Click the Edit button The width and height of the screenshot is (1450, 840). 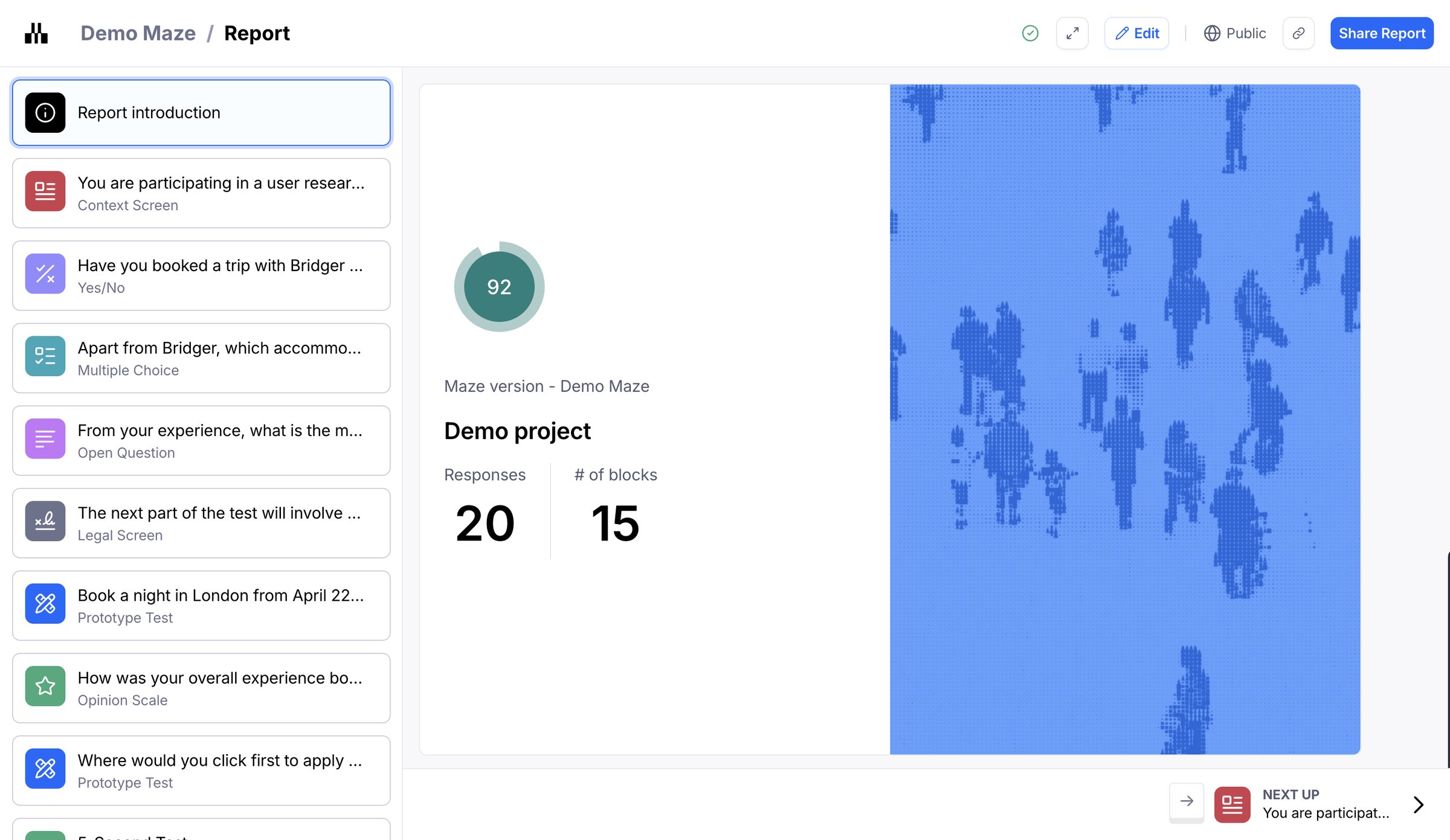1136,33
